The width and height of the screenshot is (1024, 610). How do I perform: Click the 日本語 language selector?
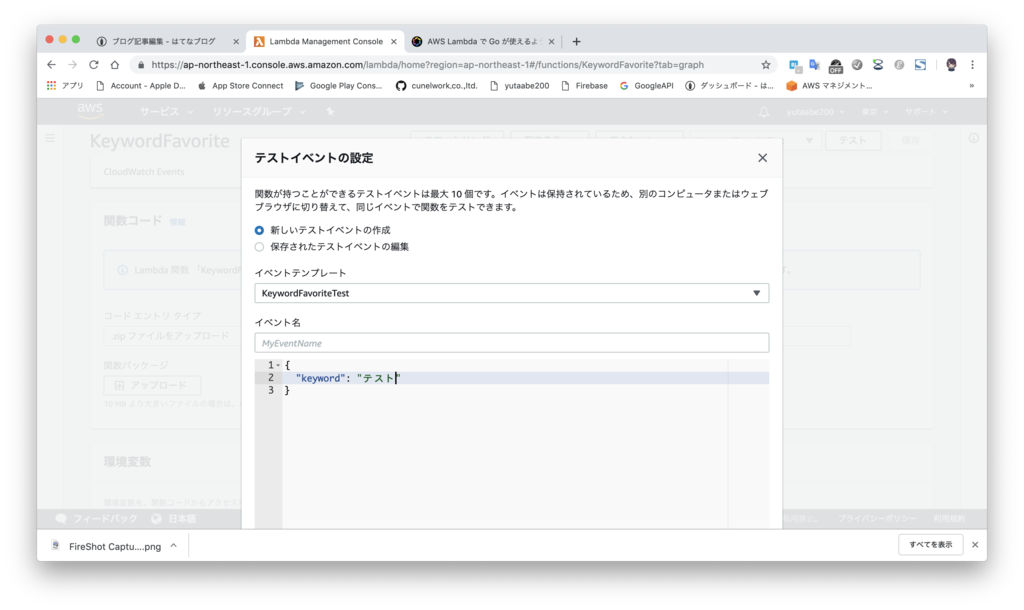pyautogui.click(x=174, y=519)
